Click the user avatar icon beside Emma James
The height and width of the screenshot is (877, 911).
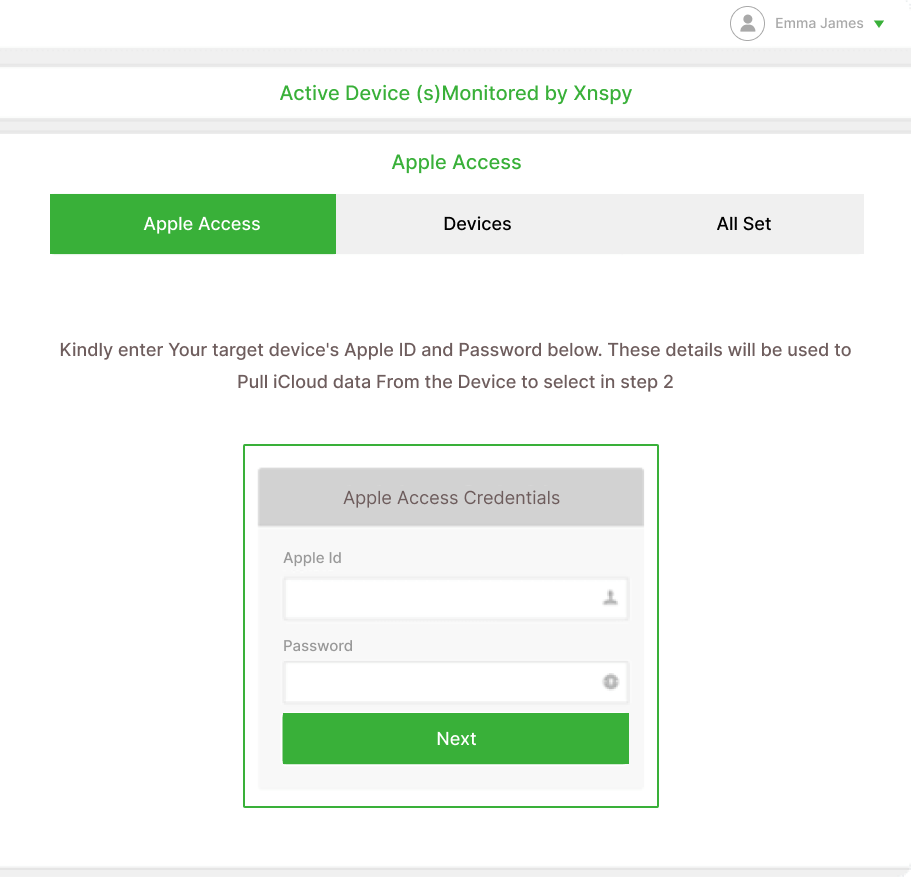tap(747, 24)
